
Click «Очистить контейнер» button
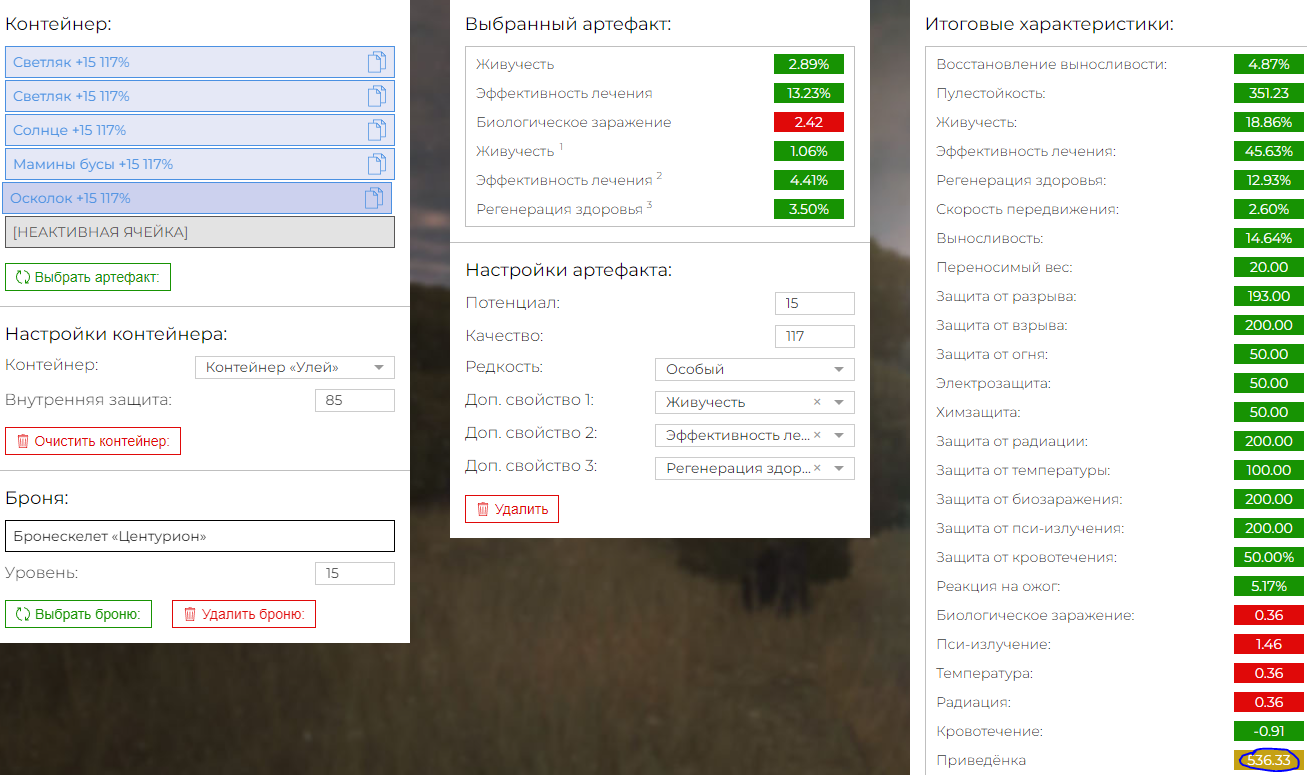(93, 441)
